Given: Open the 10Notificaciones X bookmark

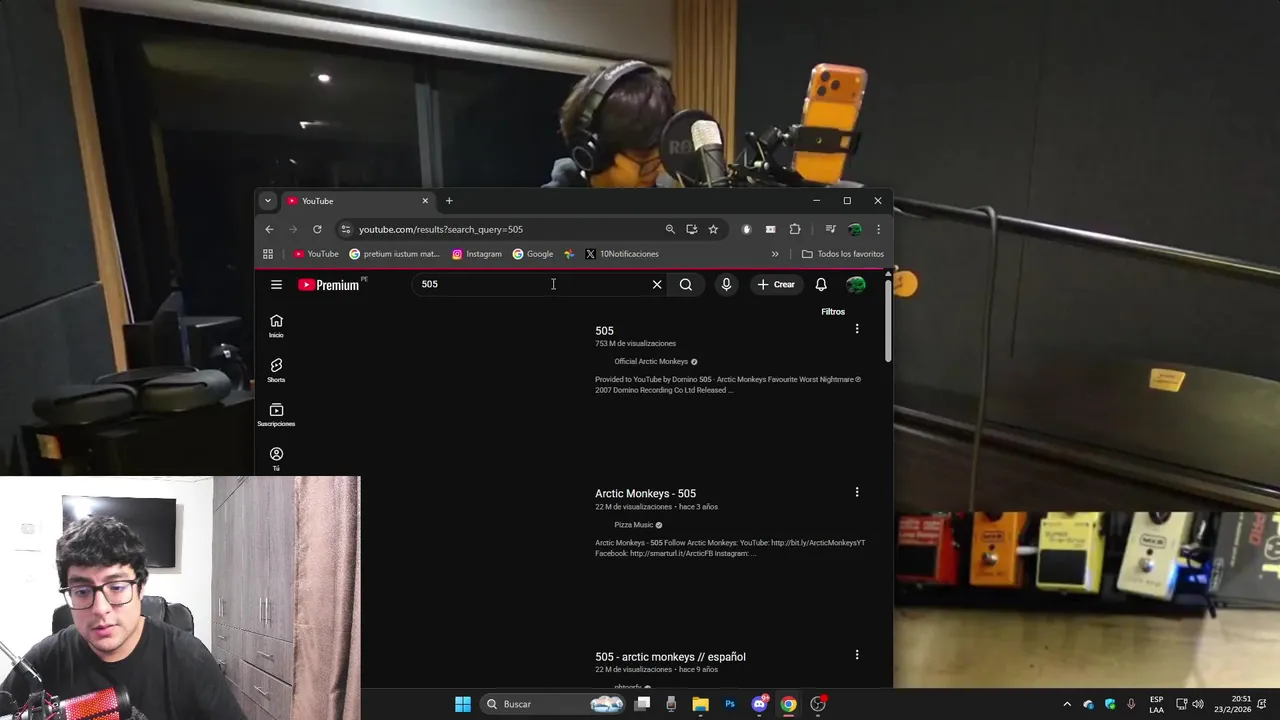Looking at the screenshot, I should click(622, 254).
